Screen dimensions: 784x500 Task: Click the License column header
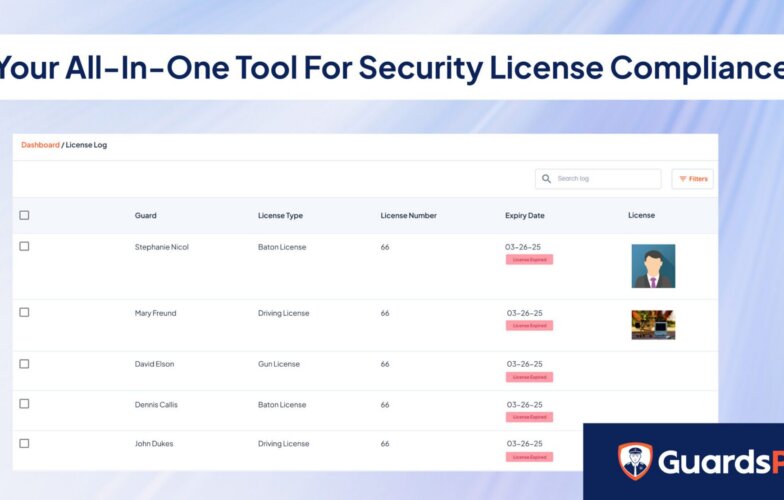[x=642, y=215]
